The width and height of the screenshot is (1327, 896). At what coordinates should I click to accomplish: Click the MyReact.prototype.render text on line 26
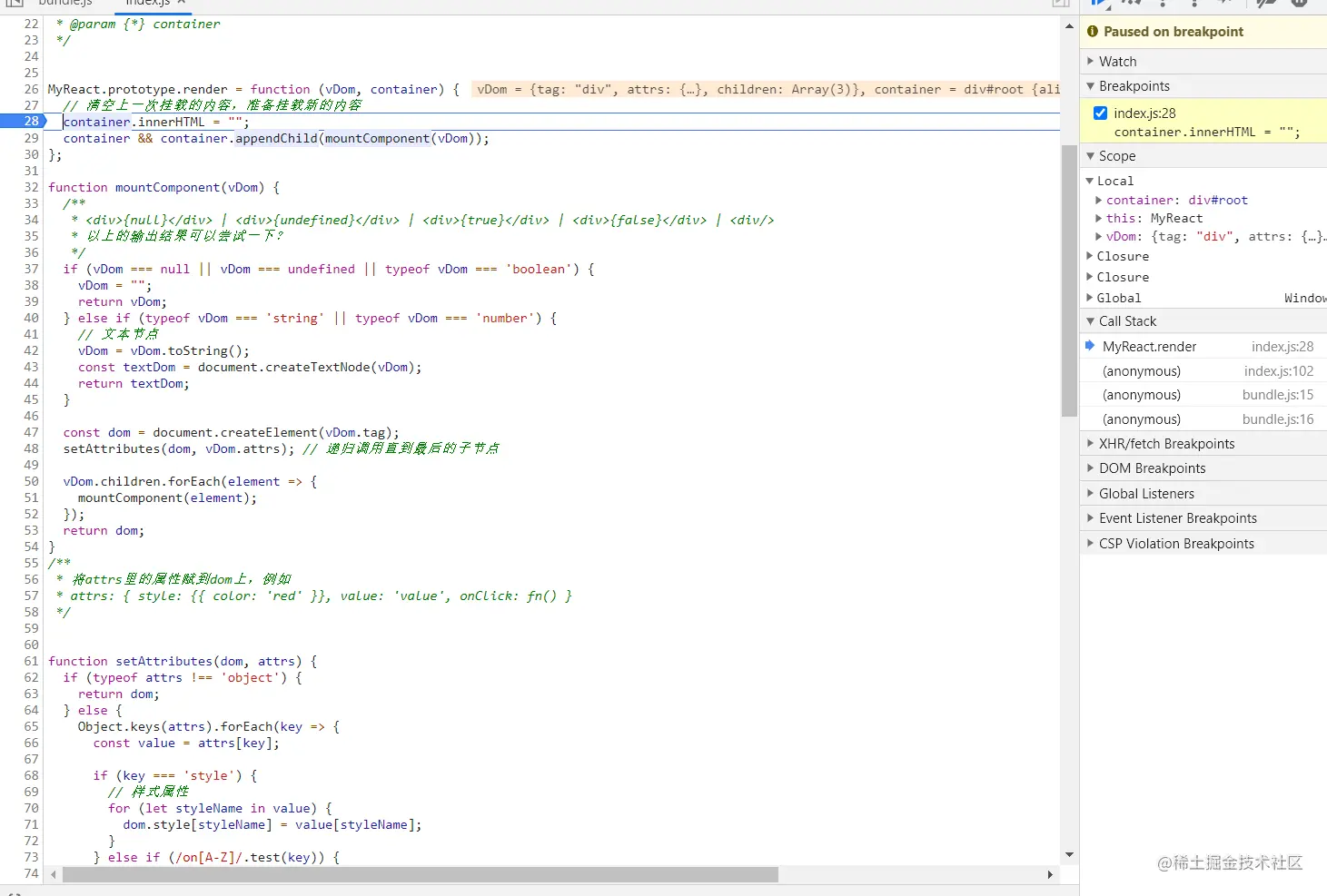[x=137, y=89]
